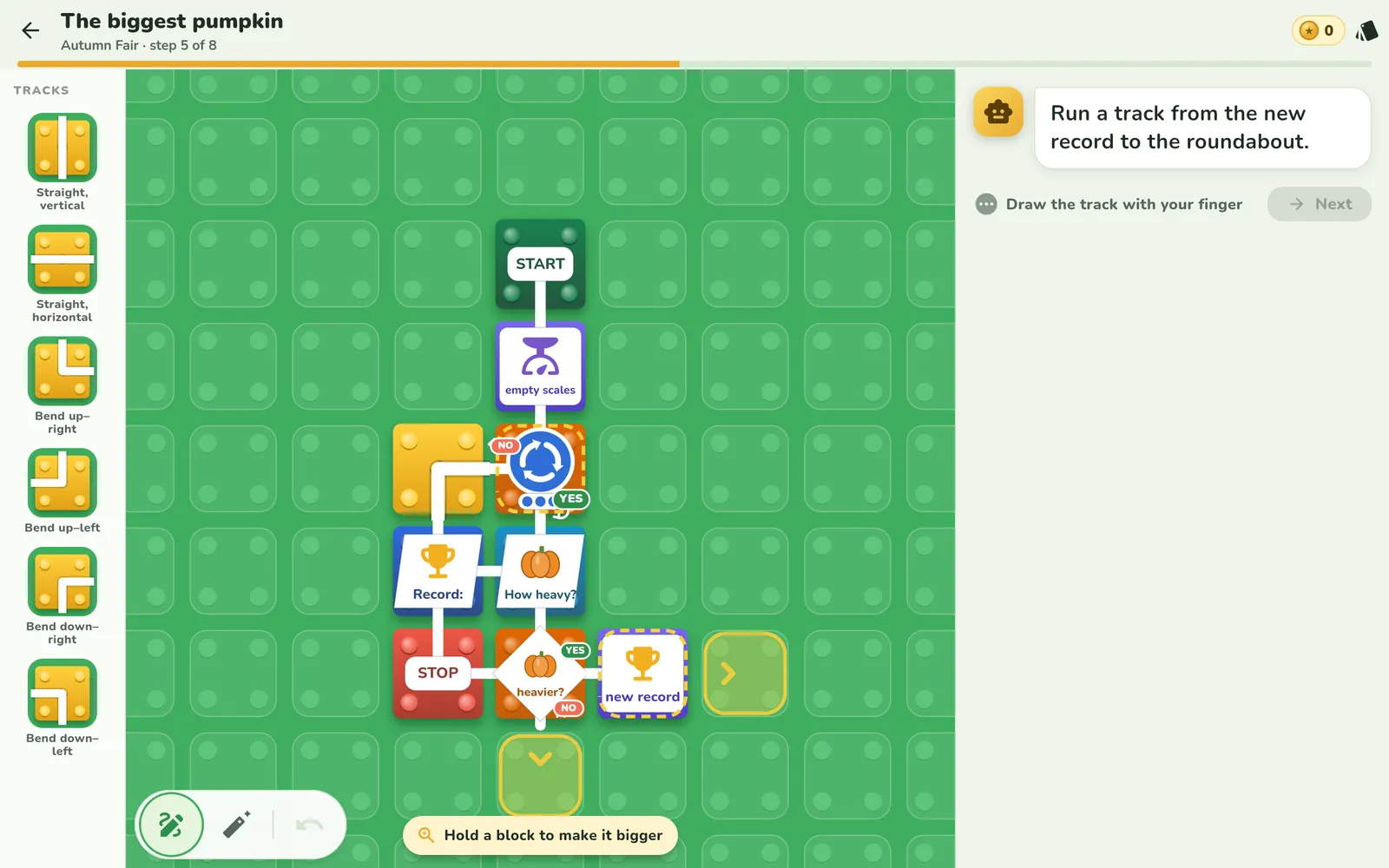Click the robot helper avatar
This screenshot has height=868, width=1389.
click(998, 112)
